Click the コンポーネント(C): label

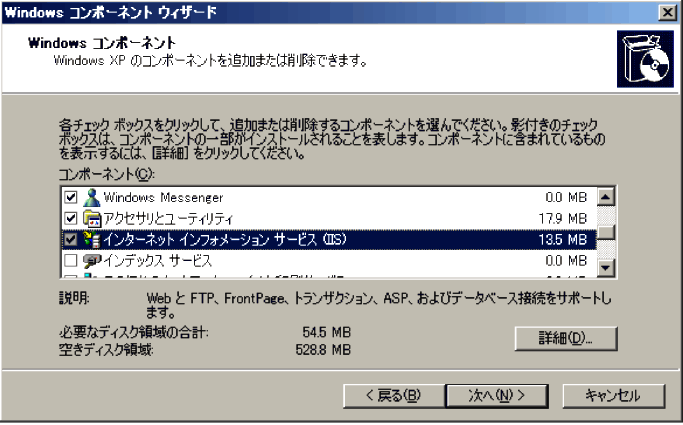[107, 174]
